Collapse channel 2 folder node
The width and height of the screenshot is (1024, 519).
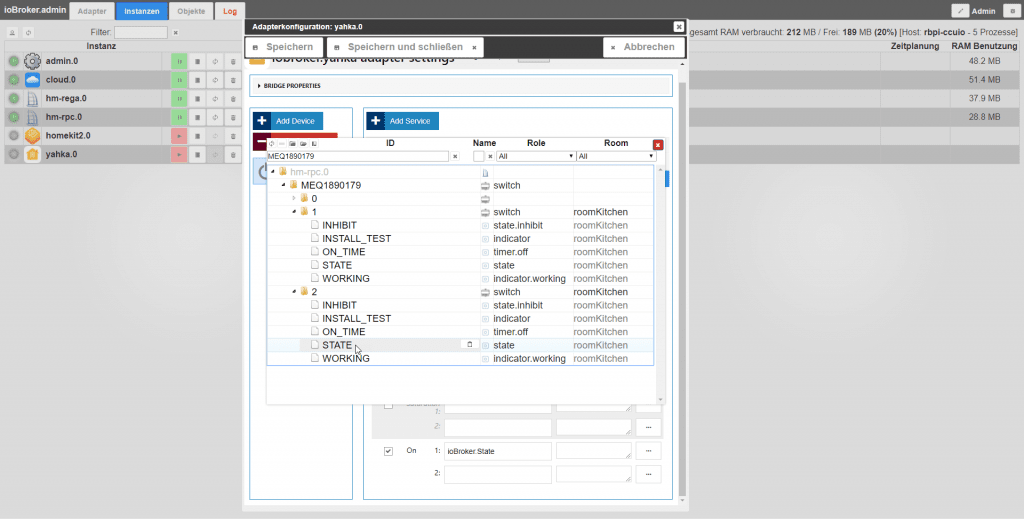click(295, 292)
